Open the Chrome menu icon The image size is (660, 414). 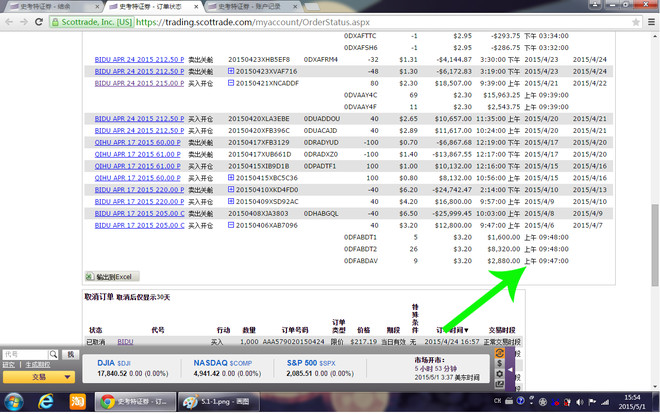click(x=651, y=22)
